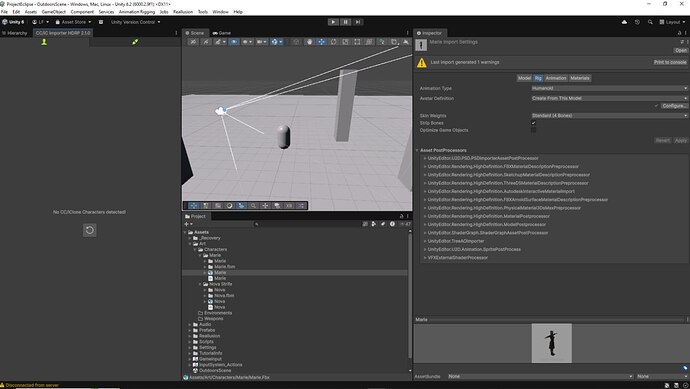Switch to the Hierarchy tab
The width and height of the screenshot is (690, 389).
tap(15, 33)
